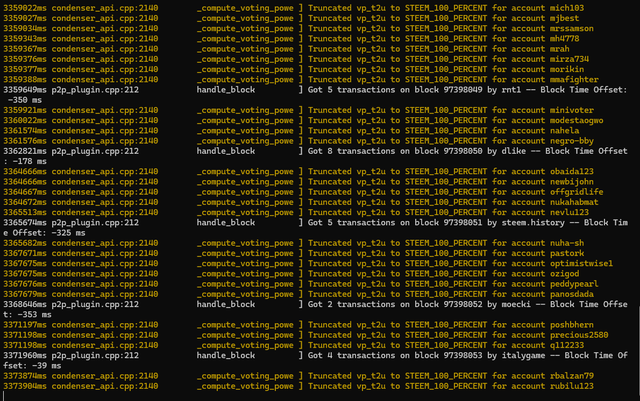Screen dimensions: 640x401
Task: Click block number 97398053
Action: pyautogui.click(x=462, y=355)
